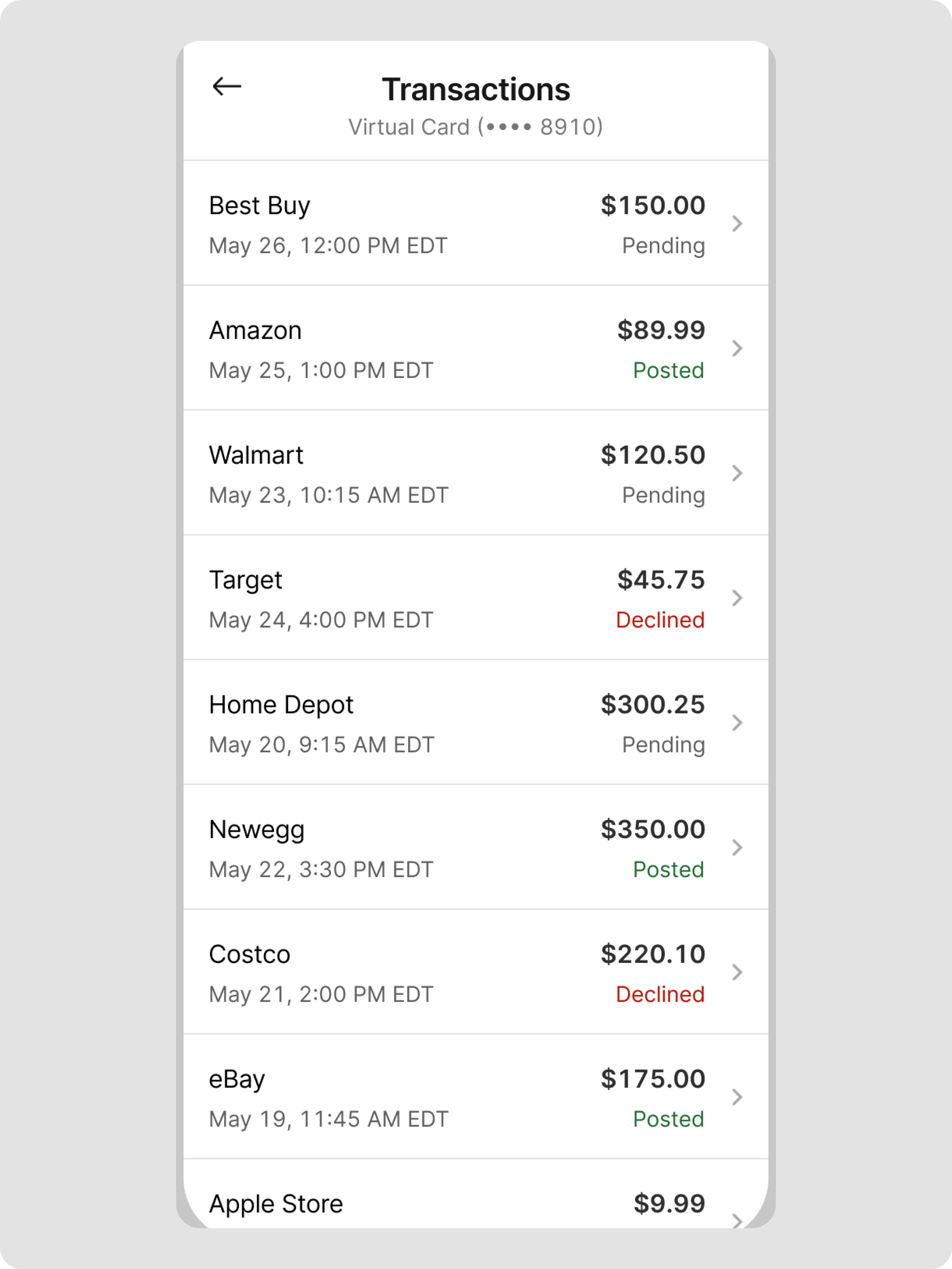Expand the Best Buy transaction chevron
This screenshot has height=1269, width=952.
pyautogui.click(x=737, y=224)
